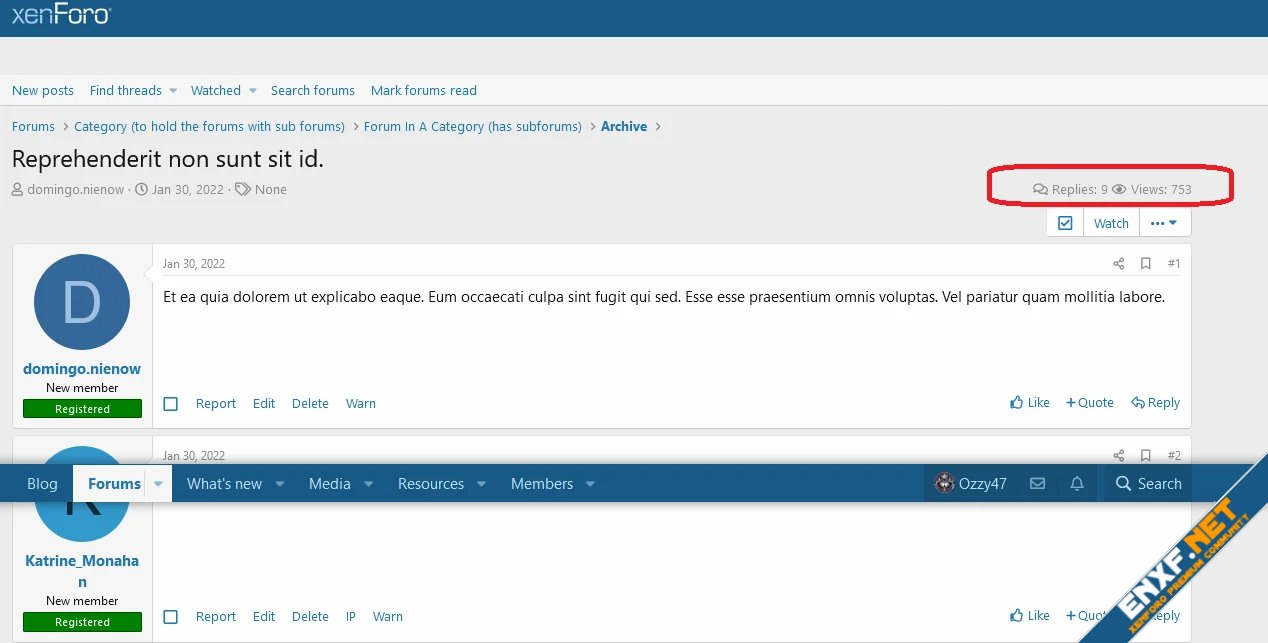Viewport: 1268px width, 643px height.
Task: Quote the first post
Action: tap(1090, 403)
